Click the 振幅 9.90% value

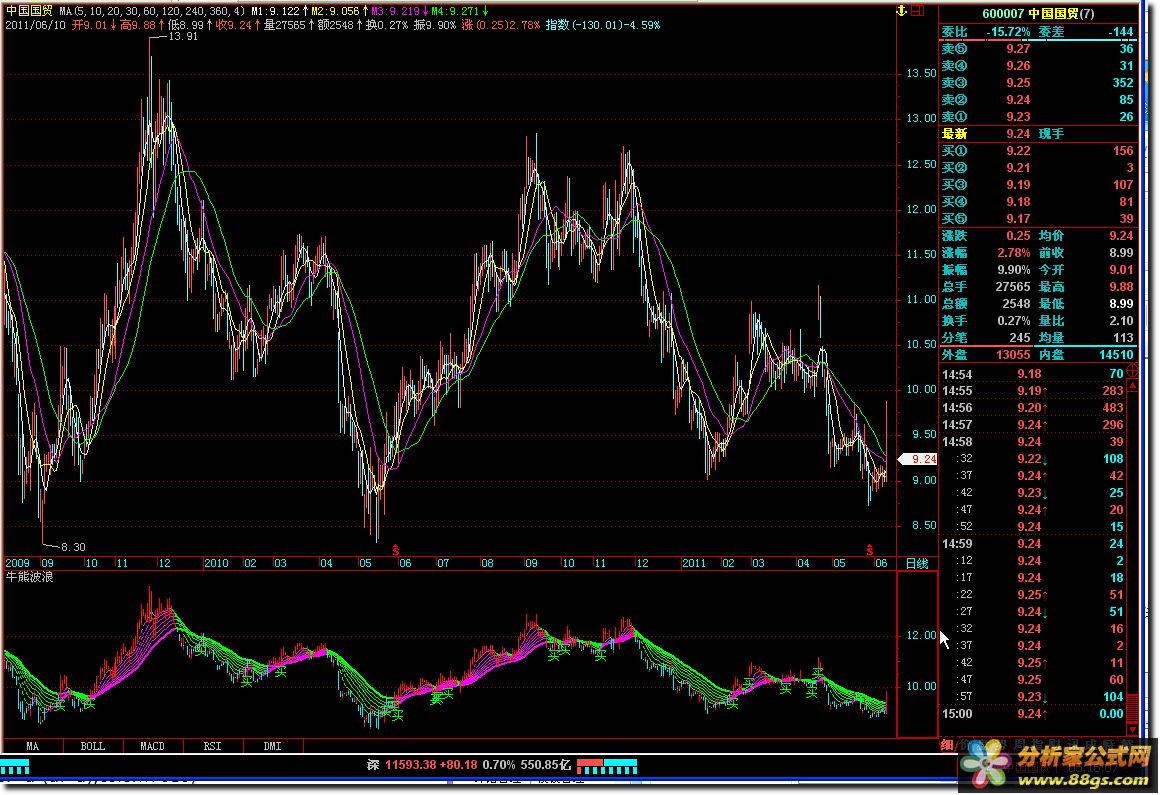point(1014,270)
